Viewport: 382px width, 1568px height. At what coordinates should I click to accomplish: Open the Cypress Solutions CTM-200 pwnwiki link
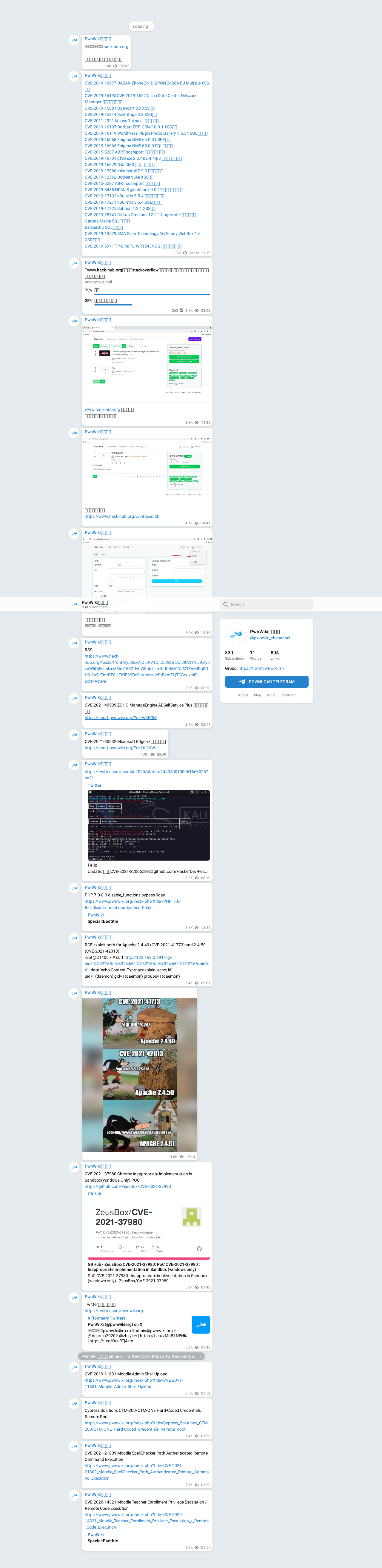[x=147, y=1426]
